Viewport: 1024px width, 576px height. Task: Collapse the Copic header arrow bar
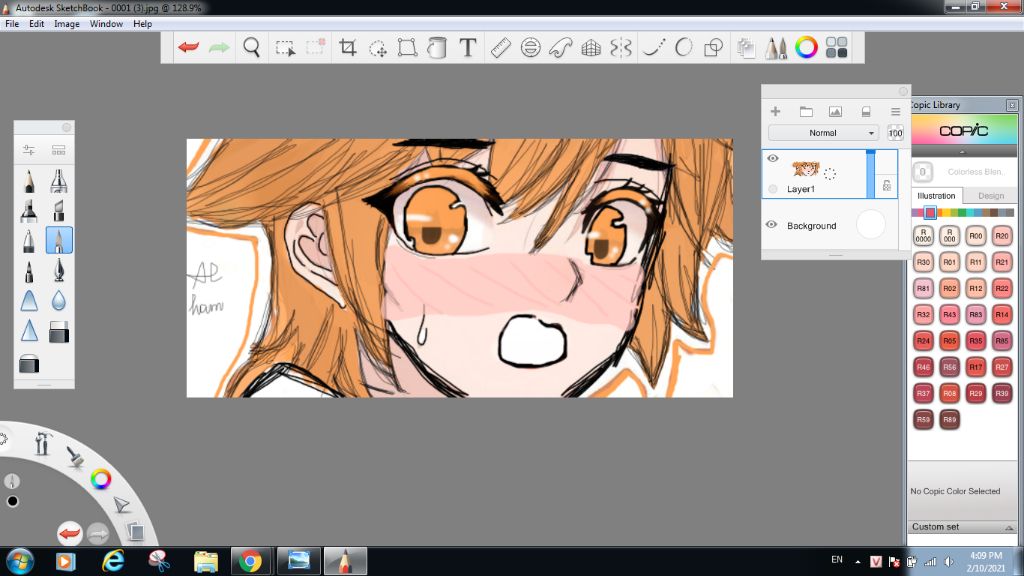(961, 152)
